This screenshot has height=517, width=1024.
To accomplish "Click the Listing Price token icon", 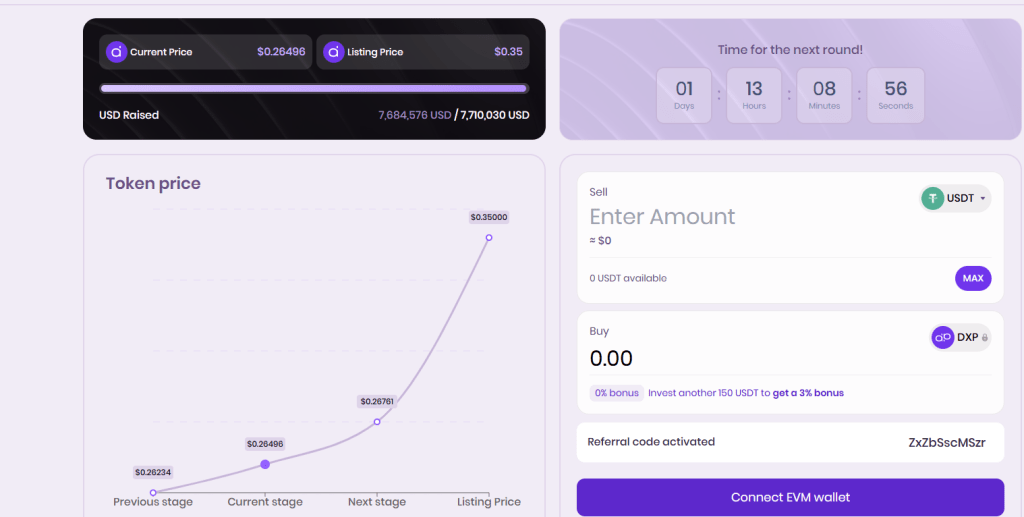I will [334, 52].
